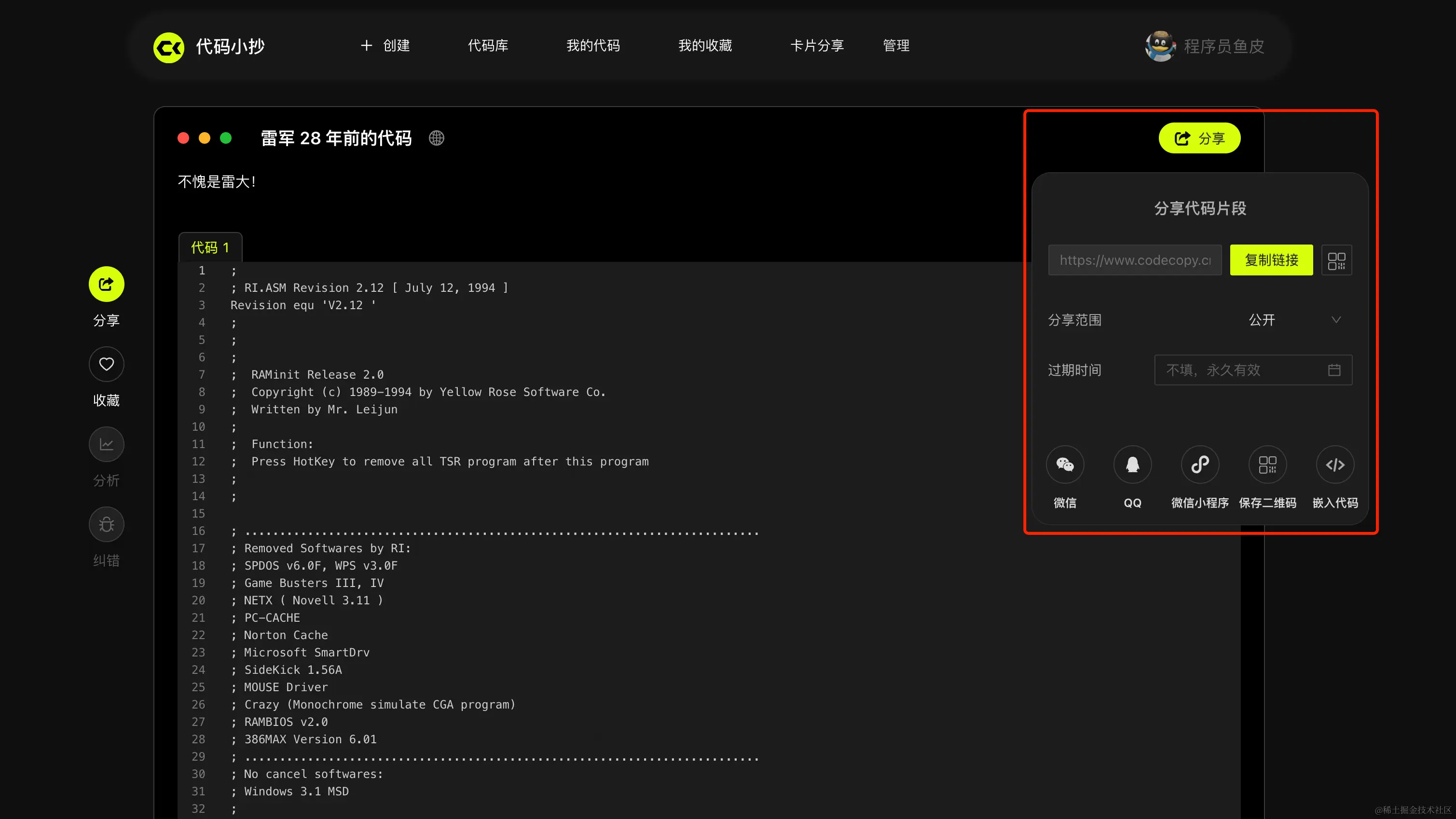Open the 程序员鱼皮 user avatar menu
Image resolution: width=1456 pixels, height=819 pixels.
tap(1160, 46)
